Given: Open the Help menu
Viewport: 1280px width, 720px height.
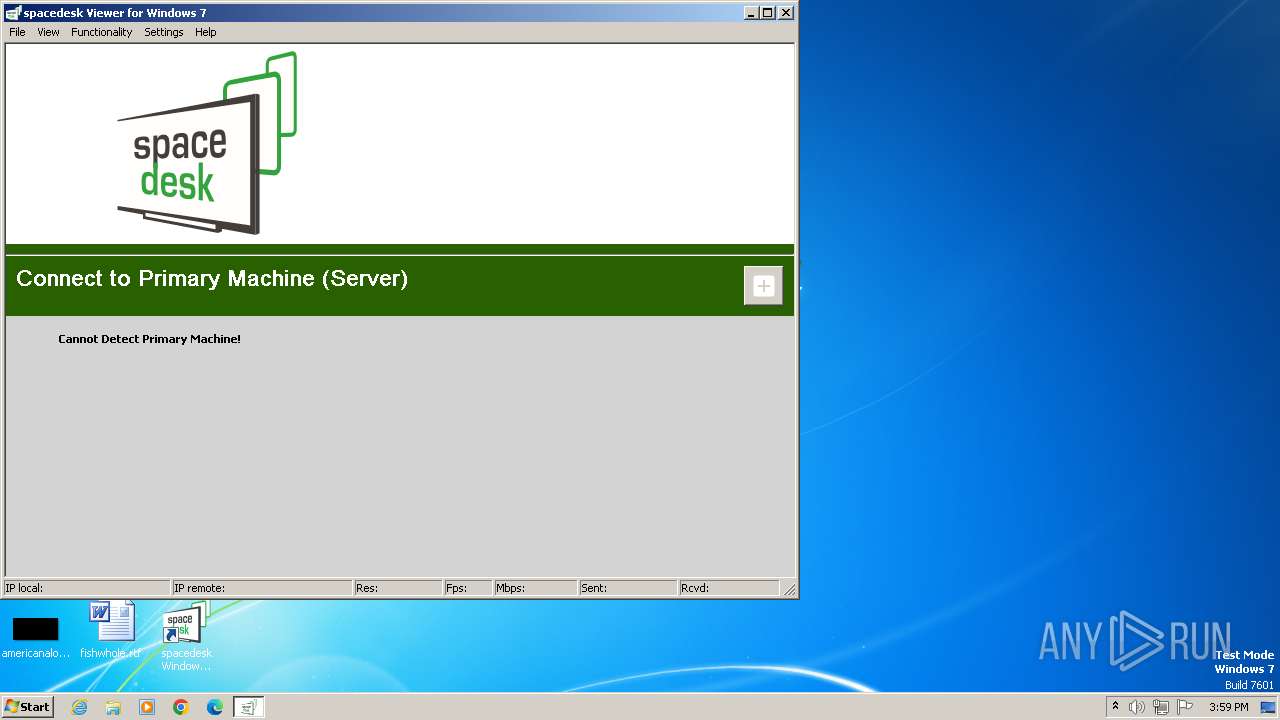Looking at the screenshot, I should point(205,32).
